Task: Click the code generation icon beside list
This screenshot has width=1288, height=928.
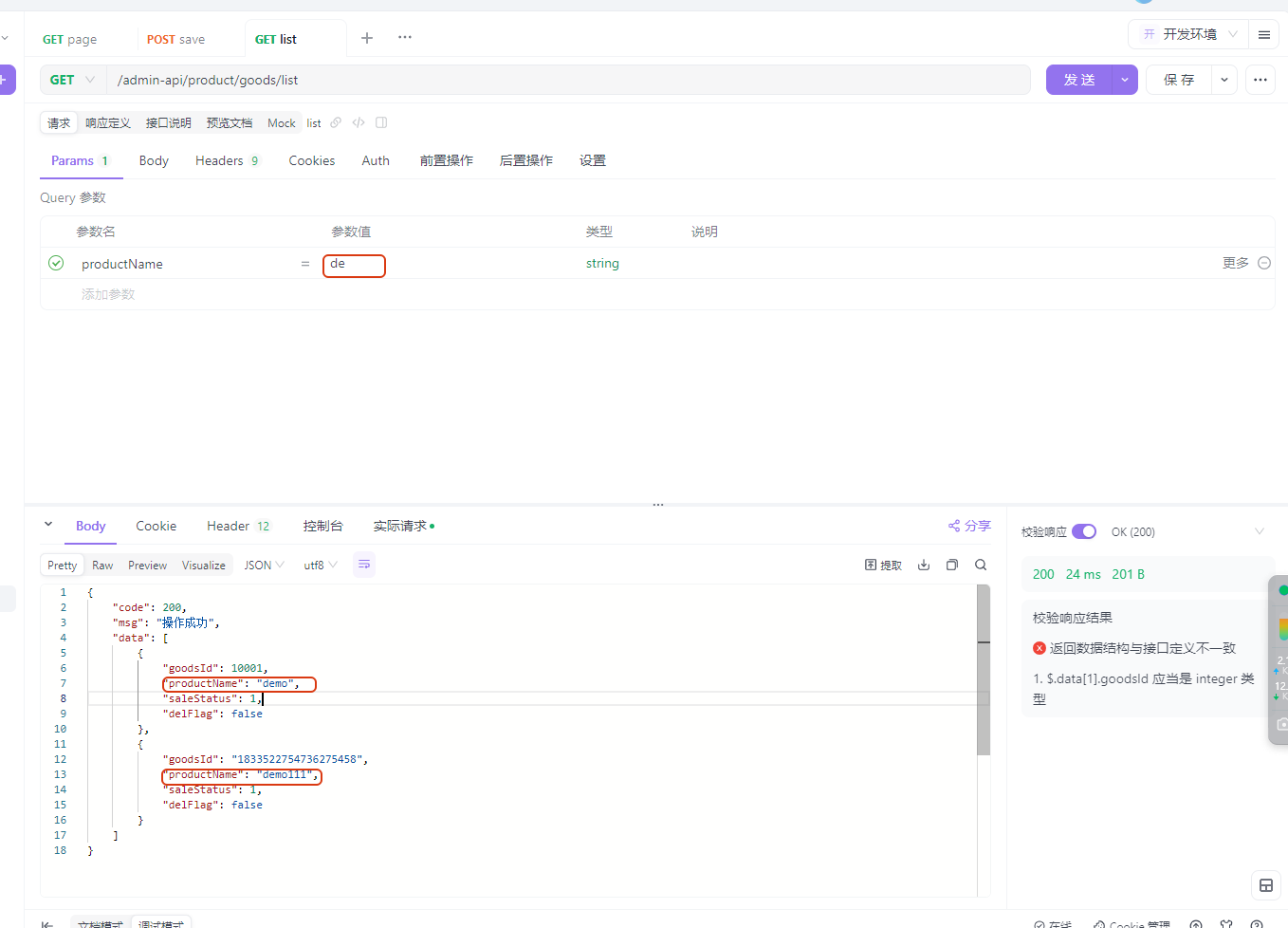Action: [x=359, y=122]
